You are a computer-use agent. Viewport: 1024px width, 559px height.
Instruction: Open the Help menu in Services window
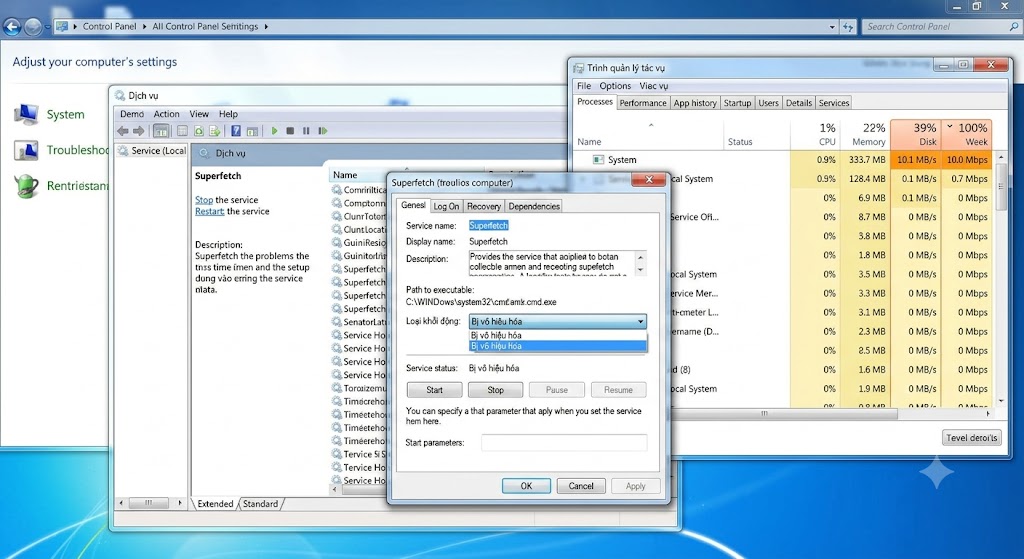click(228, 114)
